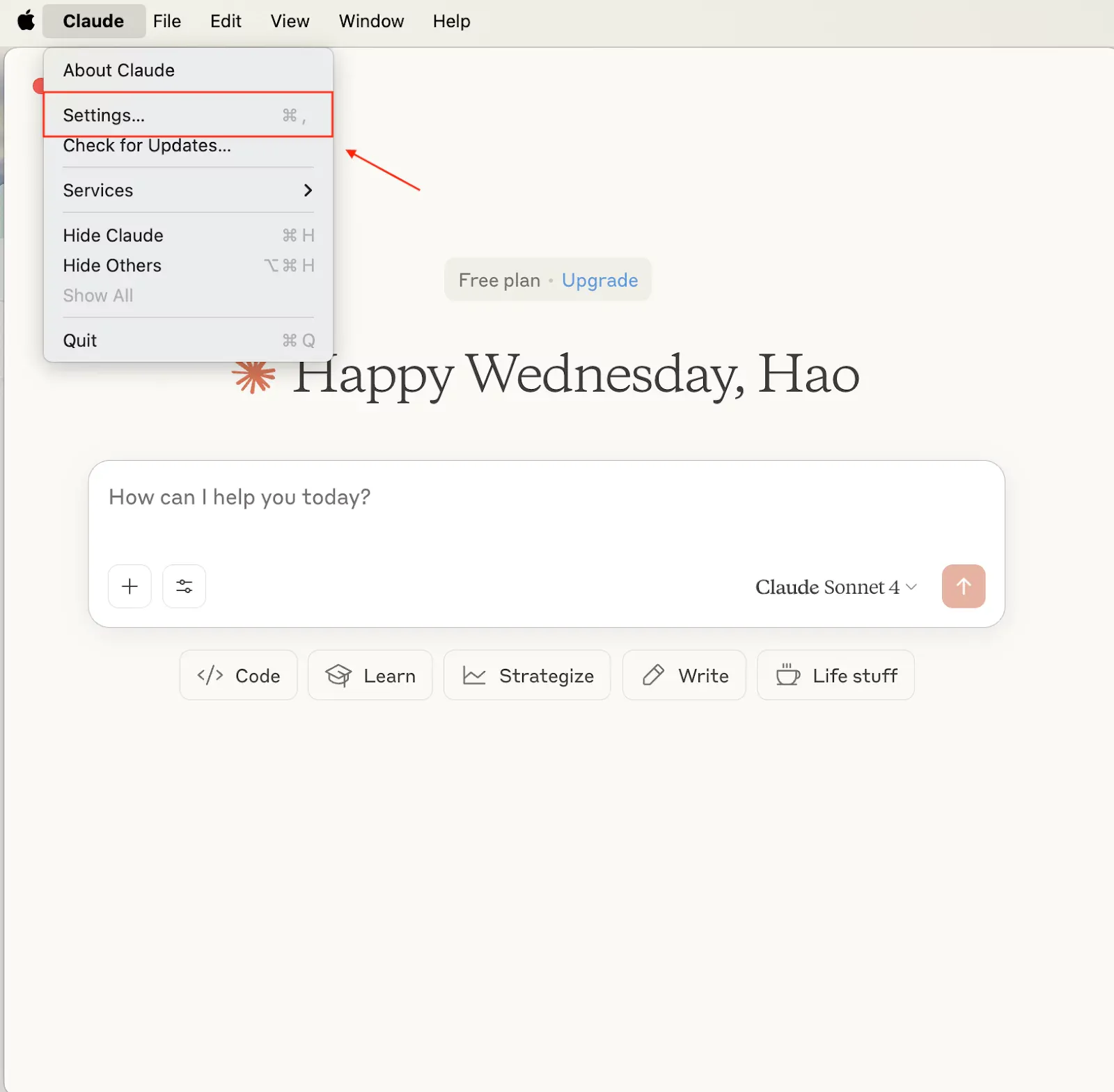The image size is (1114, 1092).
Task: Click the Learn suggestion button
Action: point(370,675)
